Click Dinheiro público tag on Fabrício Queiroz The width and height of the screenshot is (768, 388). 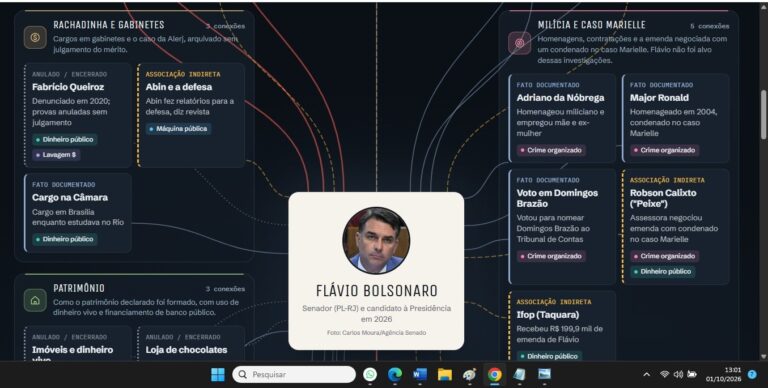(x=65, y=140)
